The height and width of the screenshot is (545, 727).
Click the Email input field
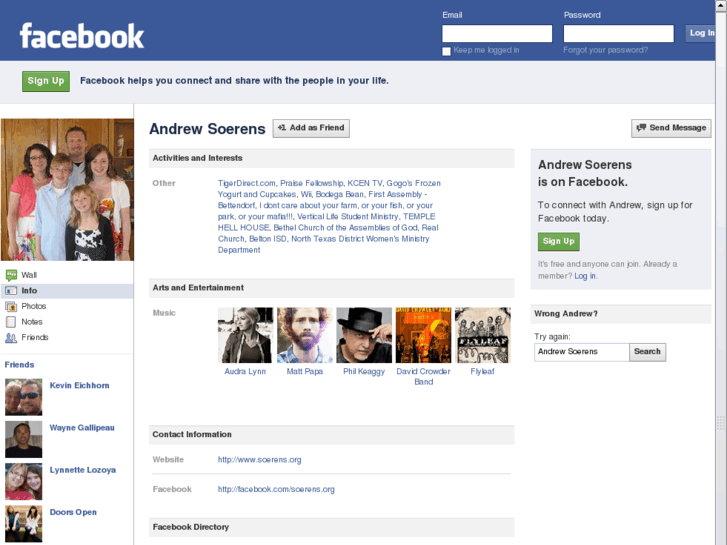497,33
